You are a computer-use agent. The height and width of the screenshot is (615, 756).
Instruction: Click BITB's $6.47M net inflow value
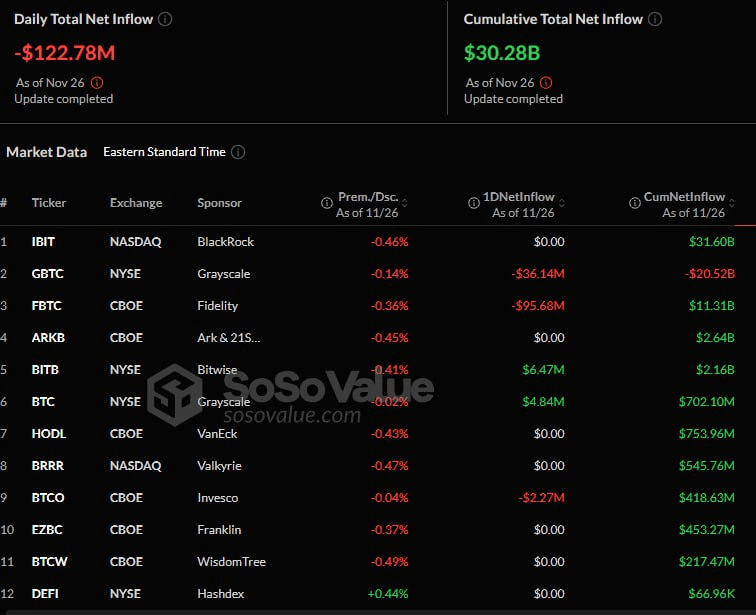(x=543, y=370)
